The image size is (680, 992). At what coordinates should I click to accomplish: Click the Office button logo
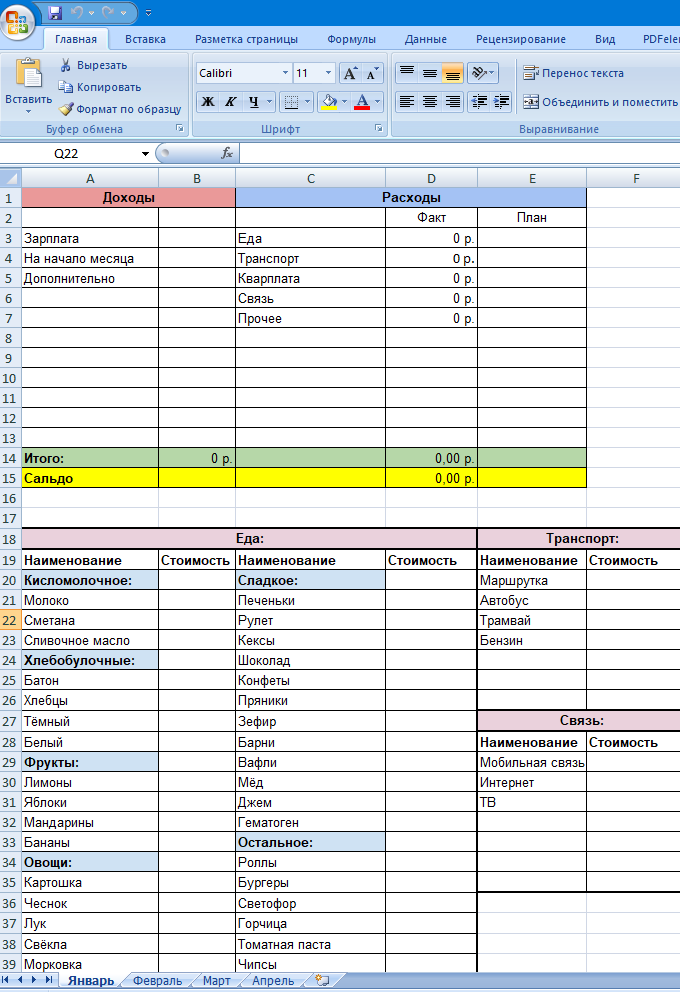[21, 20]
